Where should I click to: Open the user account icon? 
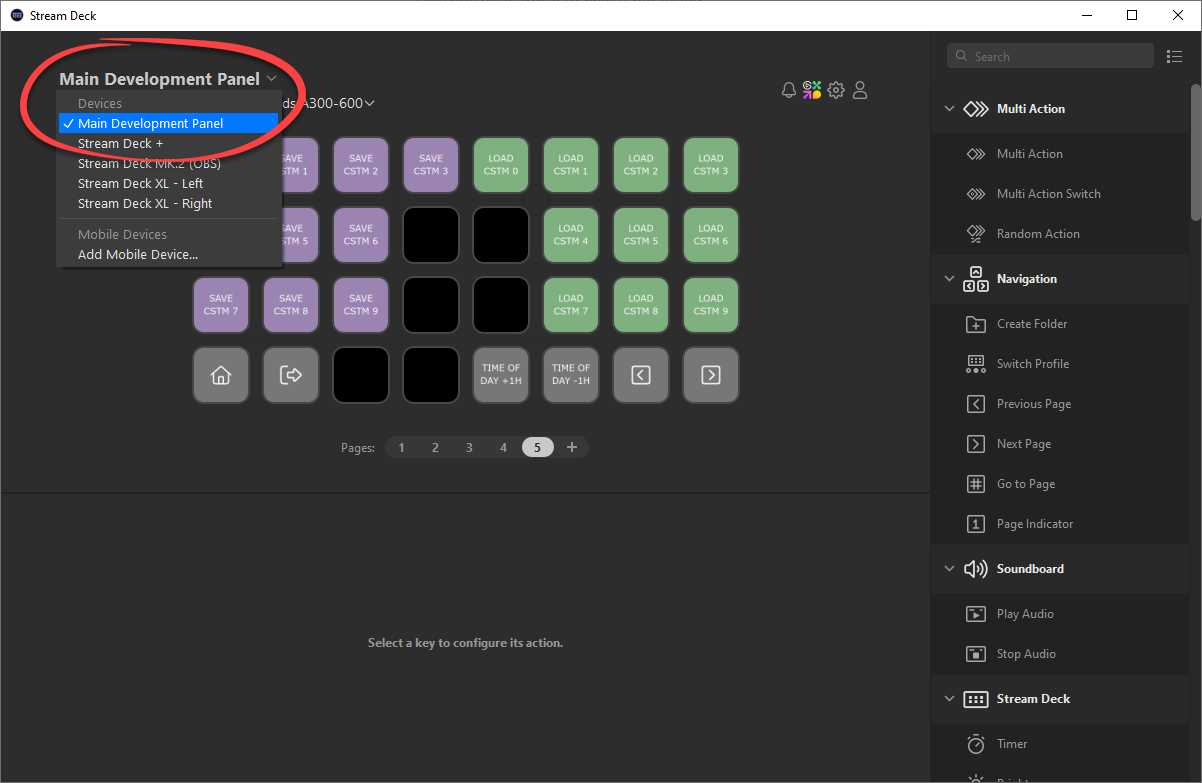click(x=860, y=90)
